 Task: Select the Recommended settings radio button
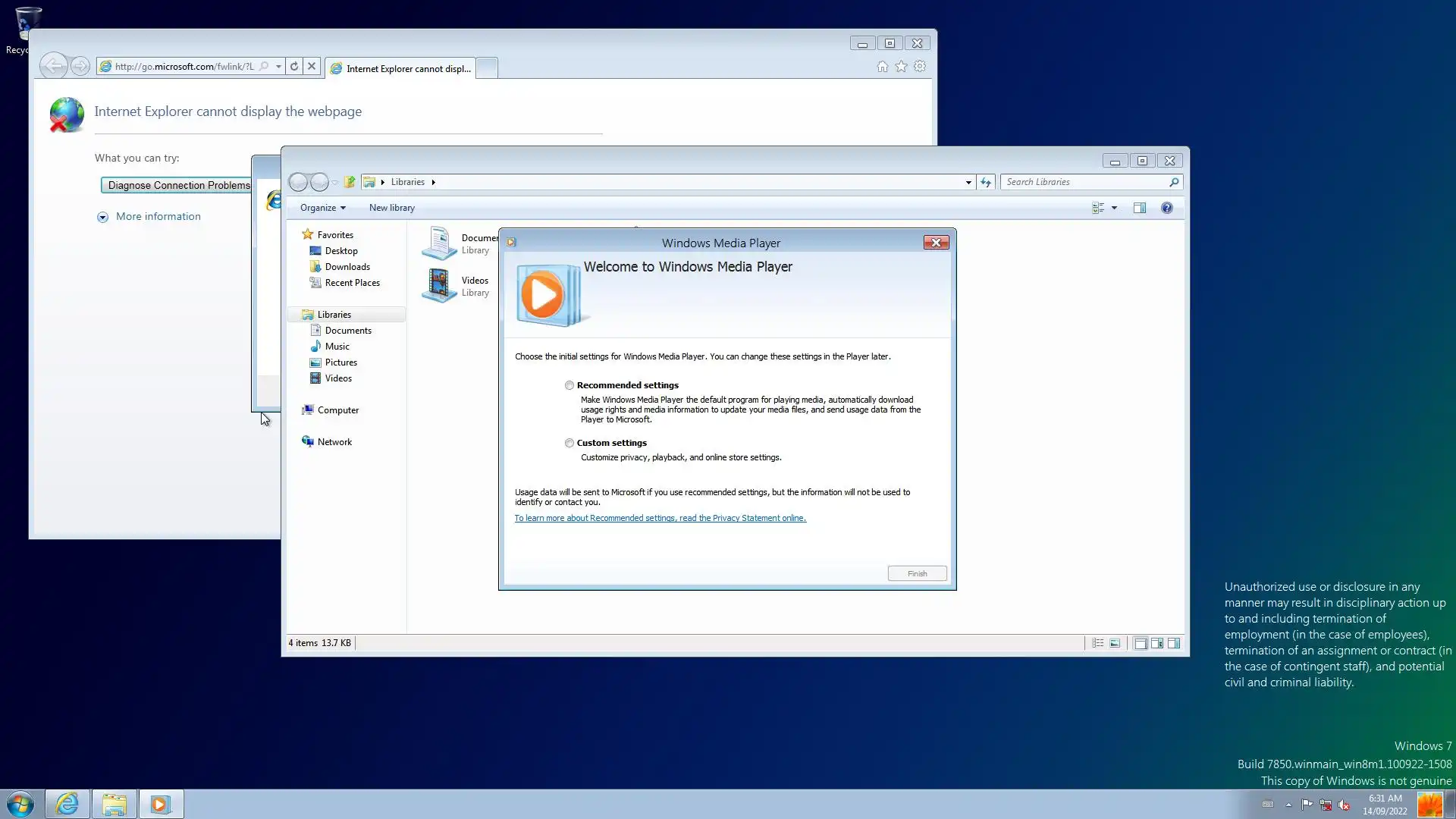(570, 385)
